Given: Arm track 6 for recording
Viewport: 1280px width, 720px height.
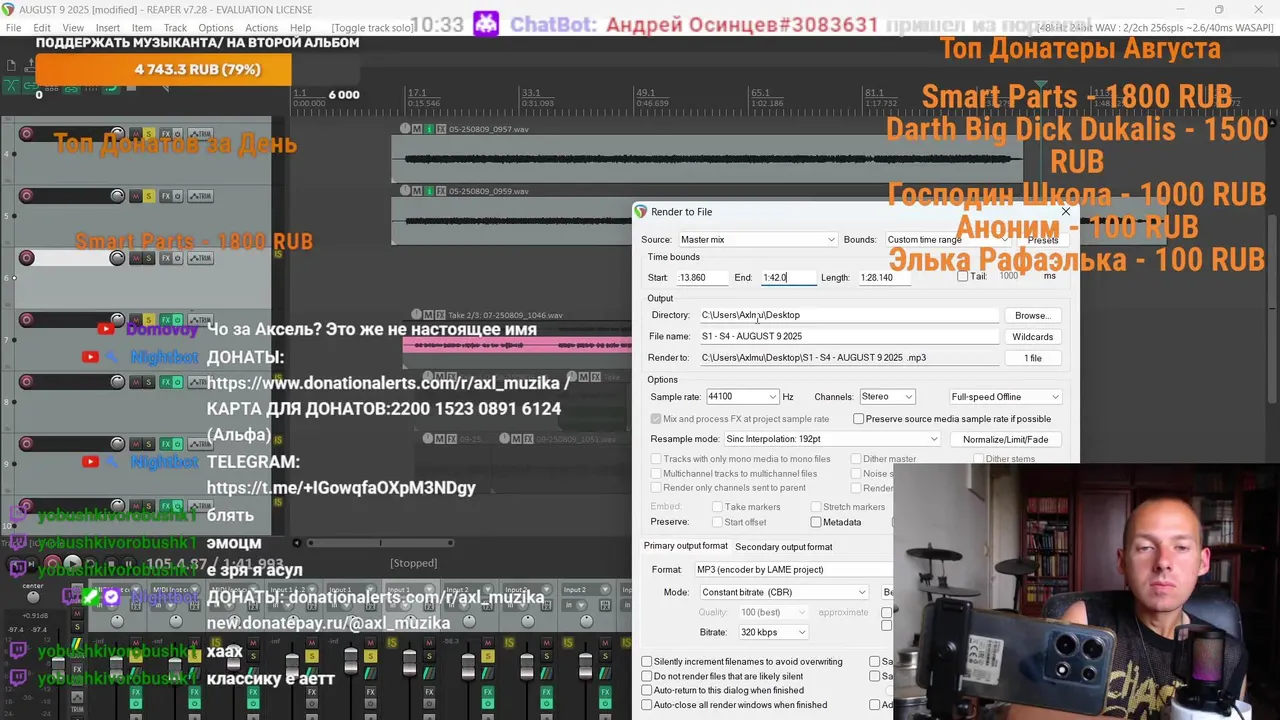Looking at the screenshot, I should coord(26,258).
